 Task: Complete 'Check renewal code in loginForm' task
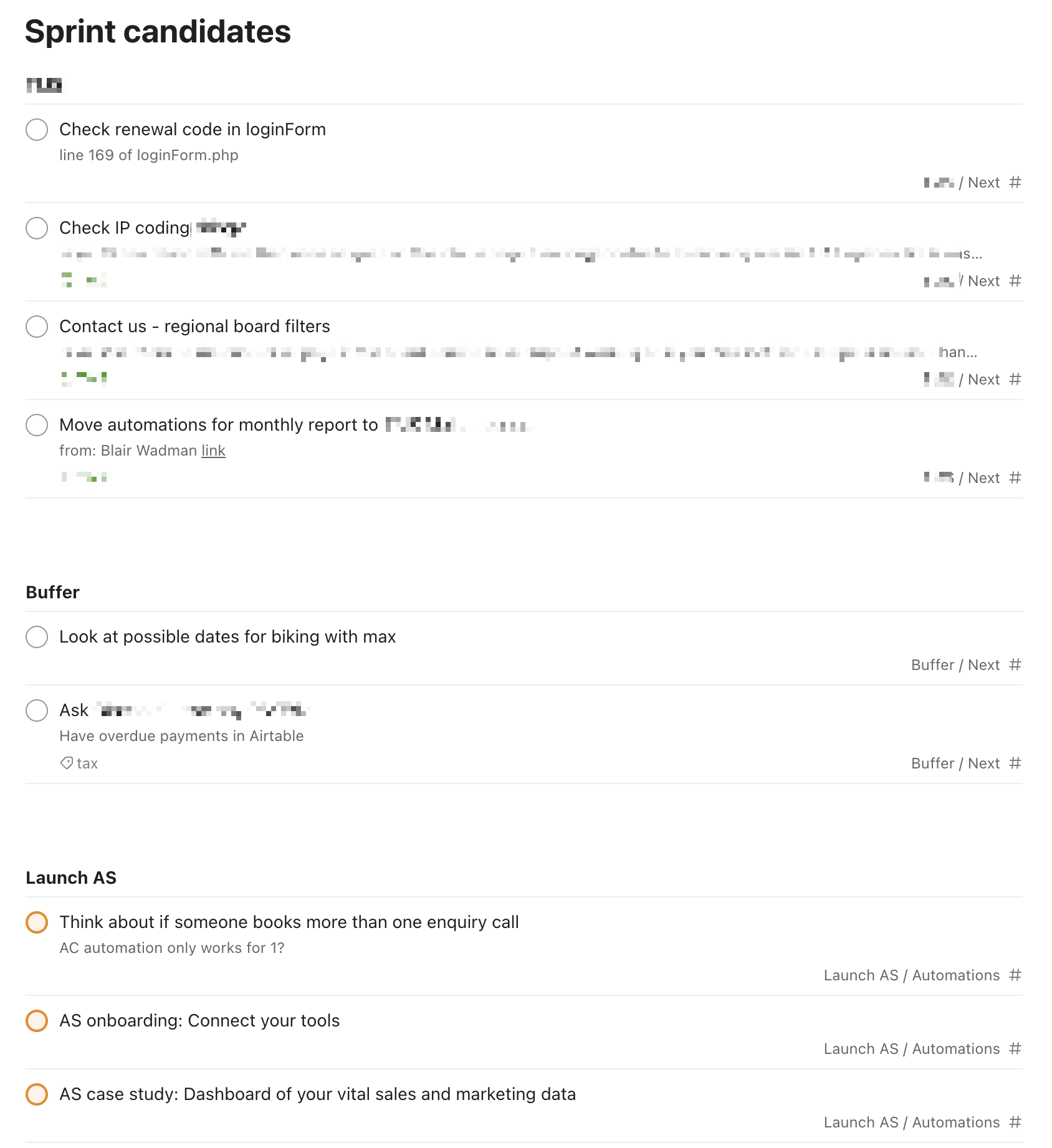37,130
